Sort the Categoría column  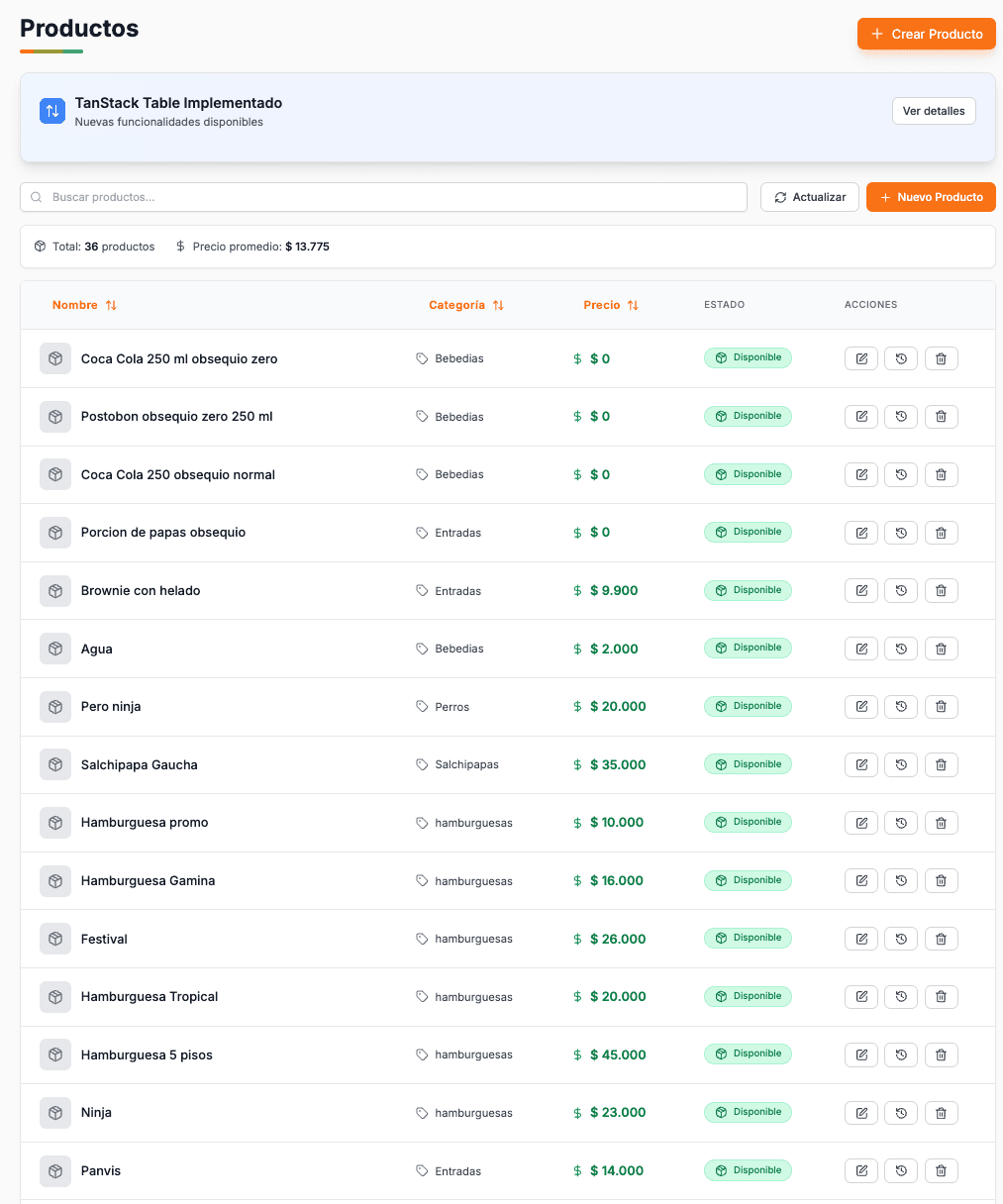(x=466, y=305)
